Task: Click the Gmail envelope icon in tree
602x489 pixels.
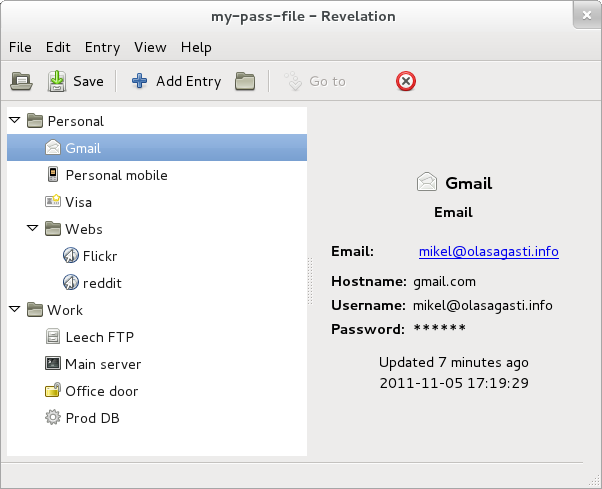Action: pos(53,147)
